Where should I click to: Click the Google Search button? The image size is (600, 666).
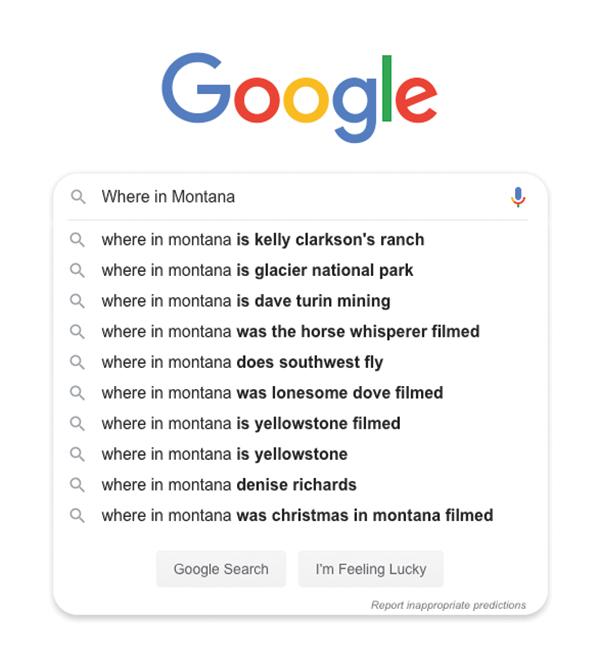pos(221,569)
